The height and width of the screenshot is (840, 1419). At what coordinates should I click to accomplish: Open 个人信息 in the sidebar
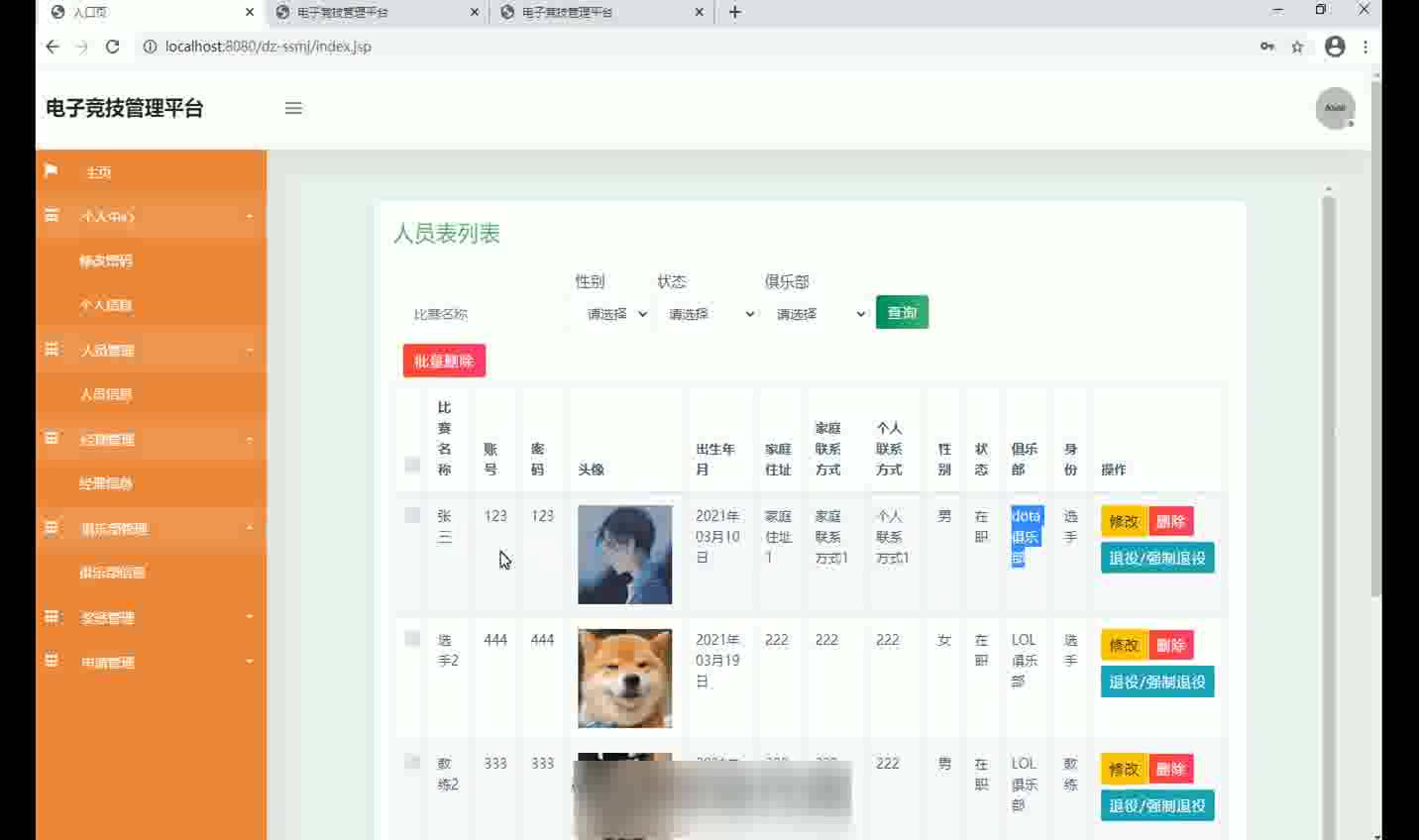tap(106, 305)
